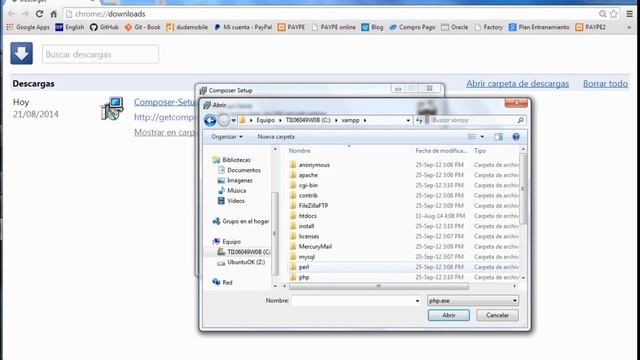Click Chrome back arrow
The height and width of the screenshot is (360, 640).
[x=11, y=14]
